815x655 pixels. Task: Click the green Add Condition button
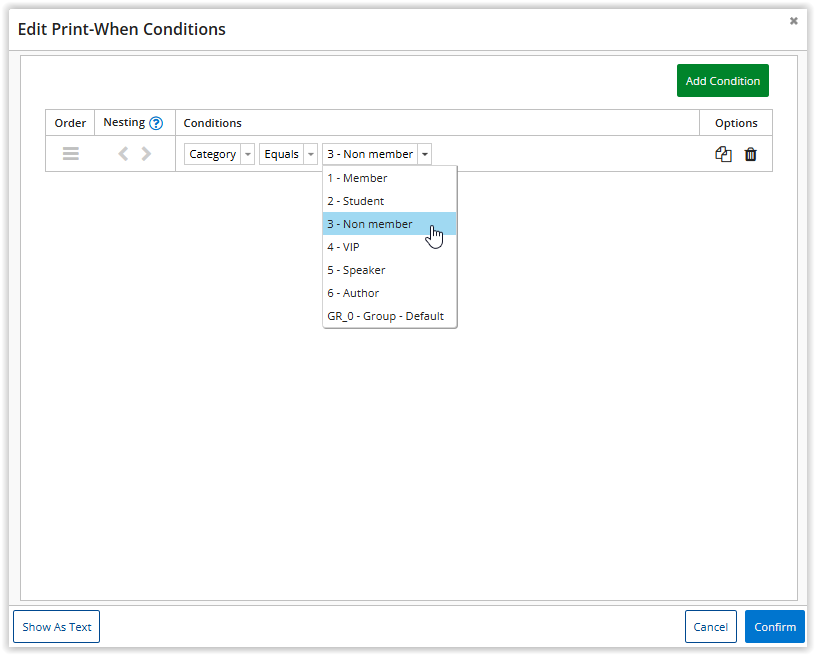click(x=722, y=81)
